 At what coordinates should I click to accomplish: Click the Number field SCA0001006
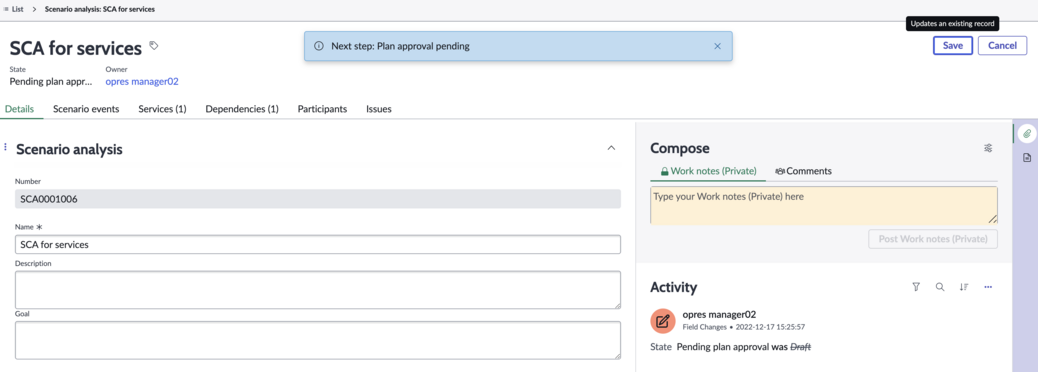318,199
